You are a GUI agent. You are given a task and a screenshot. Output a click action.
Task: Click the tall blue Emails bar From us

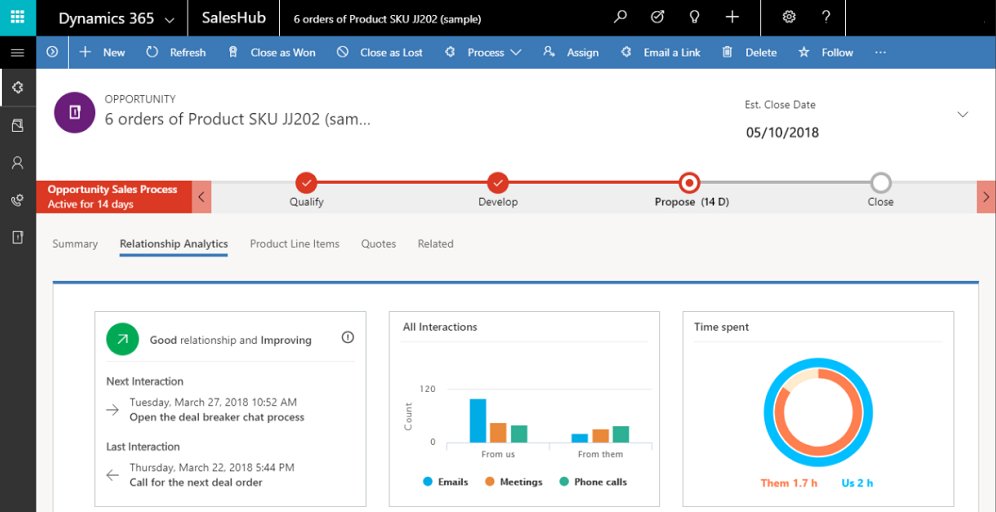[x=478, y=421]
